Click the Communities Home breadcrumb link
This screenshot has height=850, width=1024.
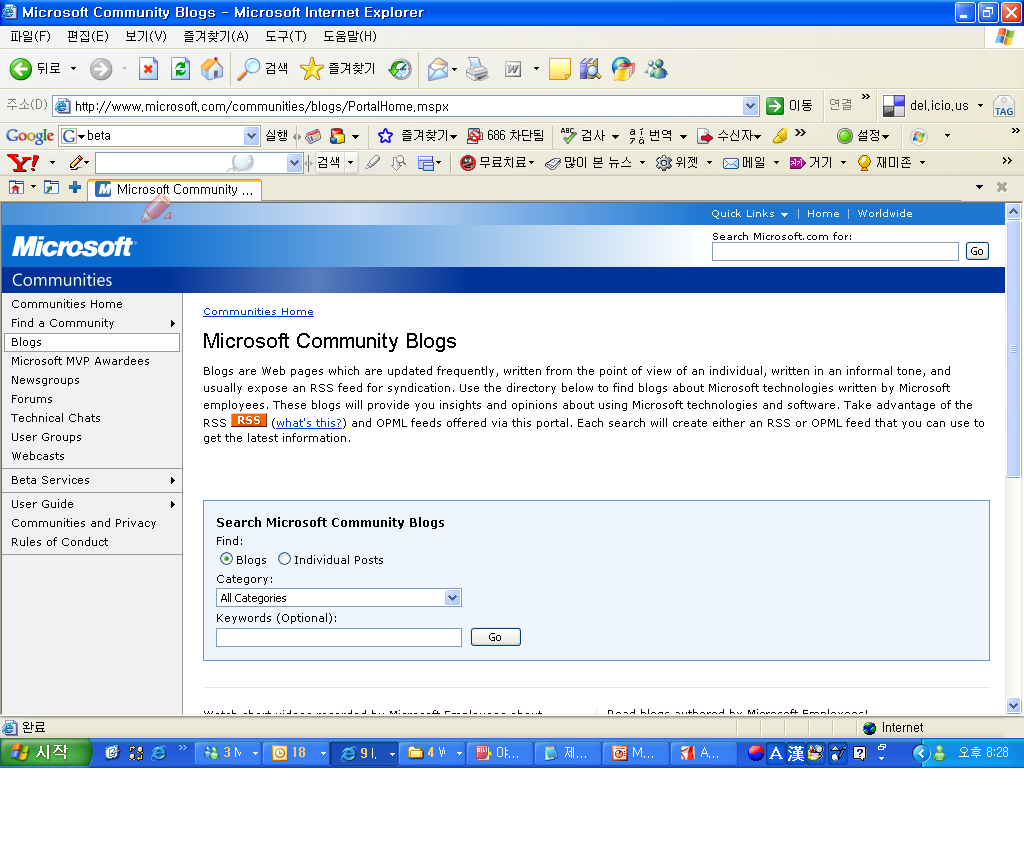[x=258, y=312]
